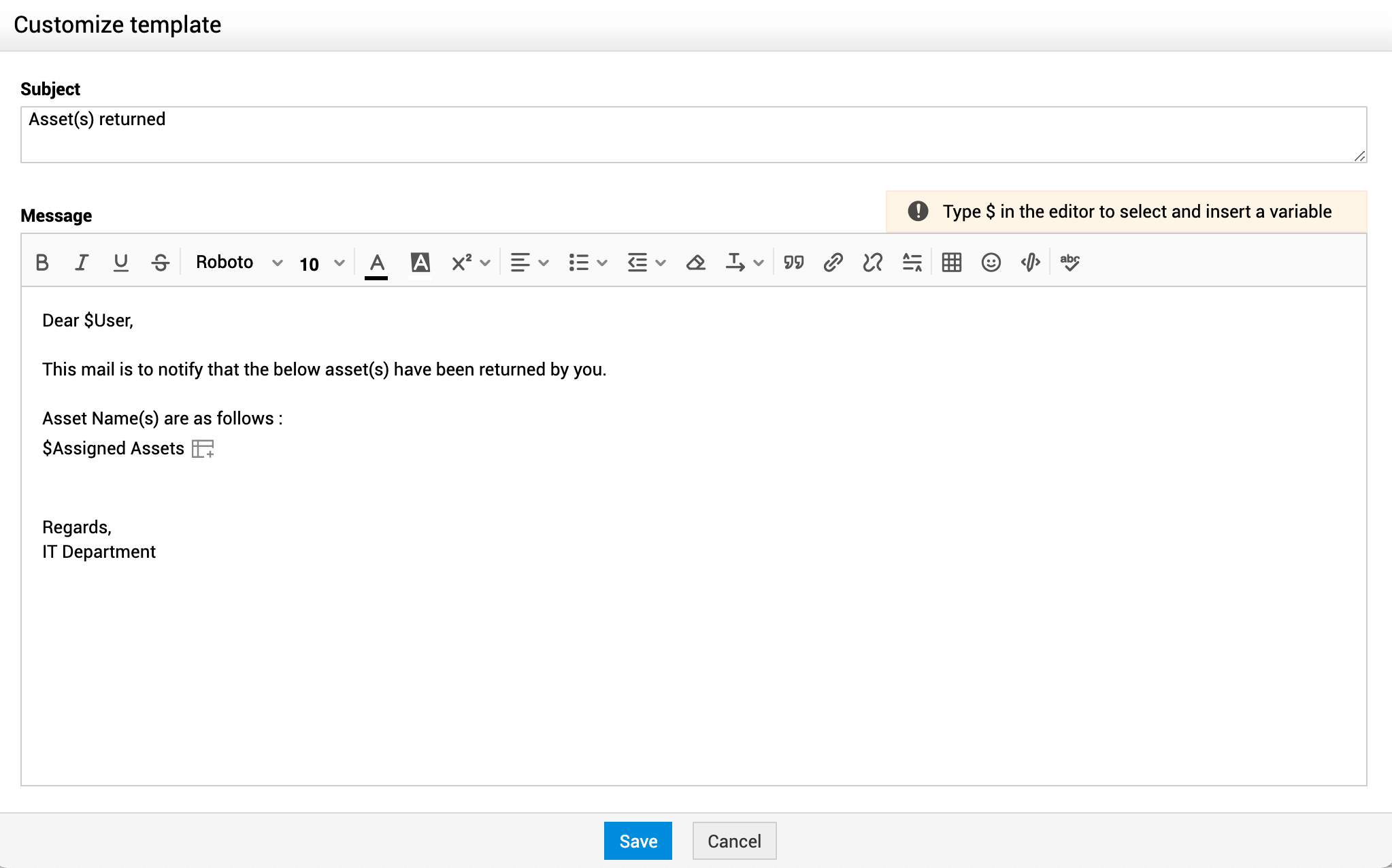Viewport: 1392px width, 868px height.
Task: Expand the superscript options arrow
Action: pos(485,263)
